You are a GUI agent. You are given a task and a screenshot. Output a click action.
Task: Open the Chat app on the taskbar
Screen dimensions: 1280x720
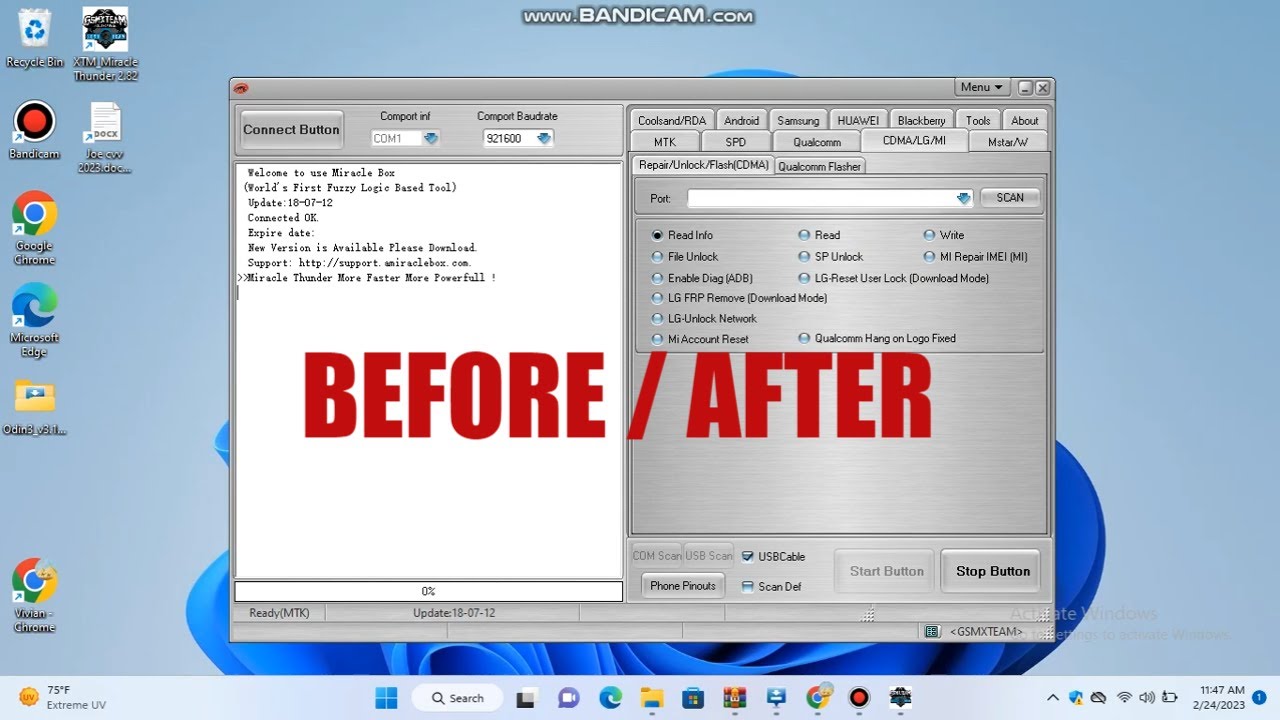click(569, 698)
